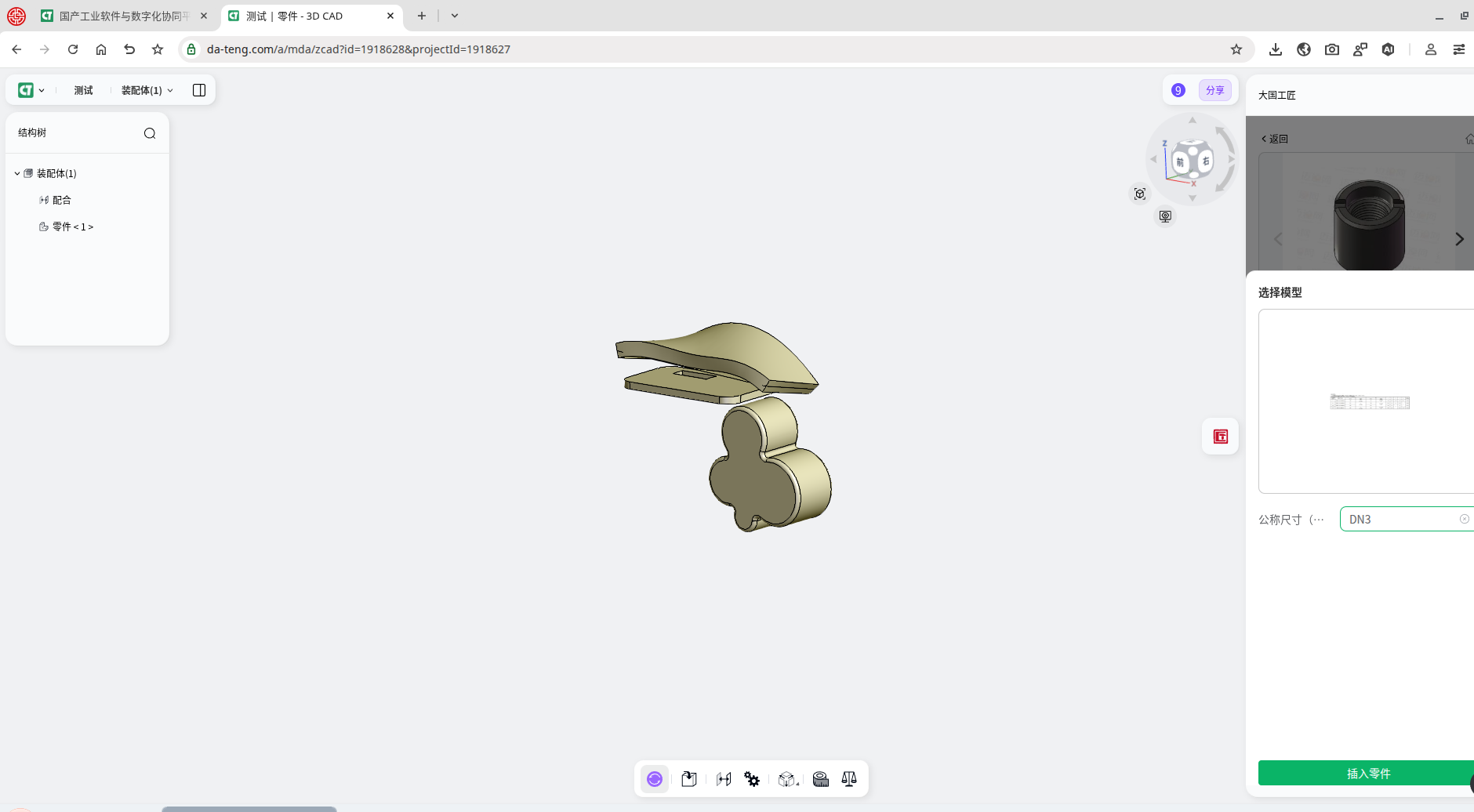Click the browser screenshot camera icon

(1332, 49)
